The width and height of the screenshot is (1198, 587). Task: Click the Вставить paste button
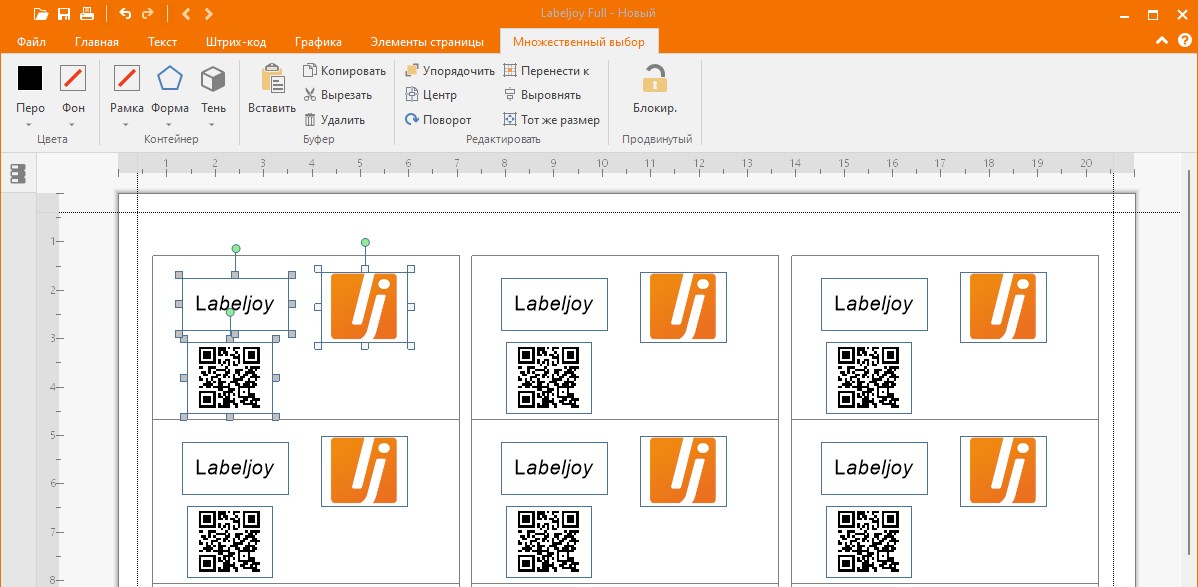pos(272,89)
